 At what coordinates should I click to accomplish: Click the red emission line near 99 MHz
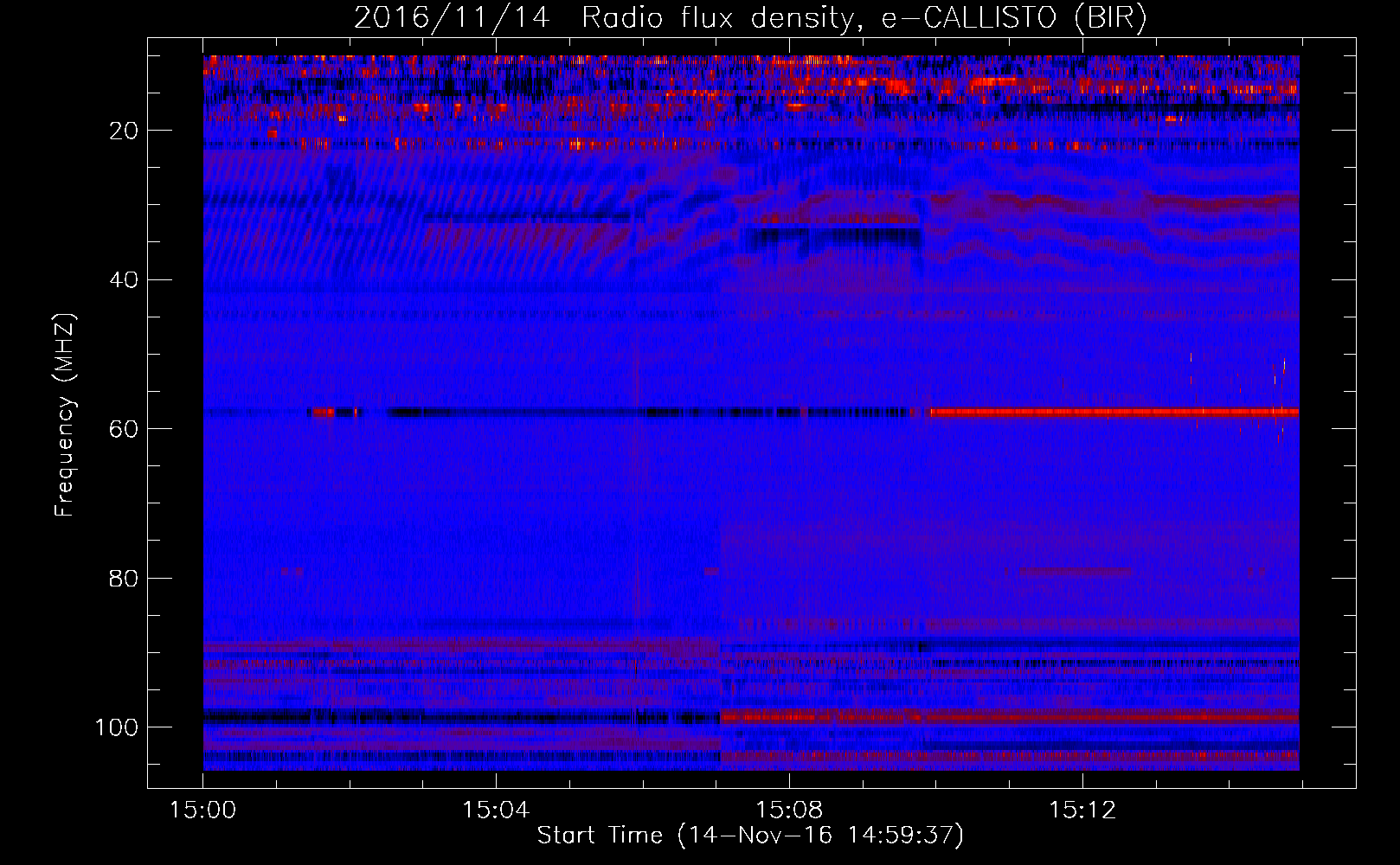[1010, 717]
